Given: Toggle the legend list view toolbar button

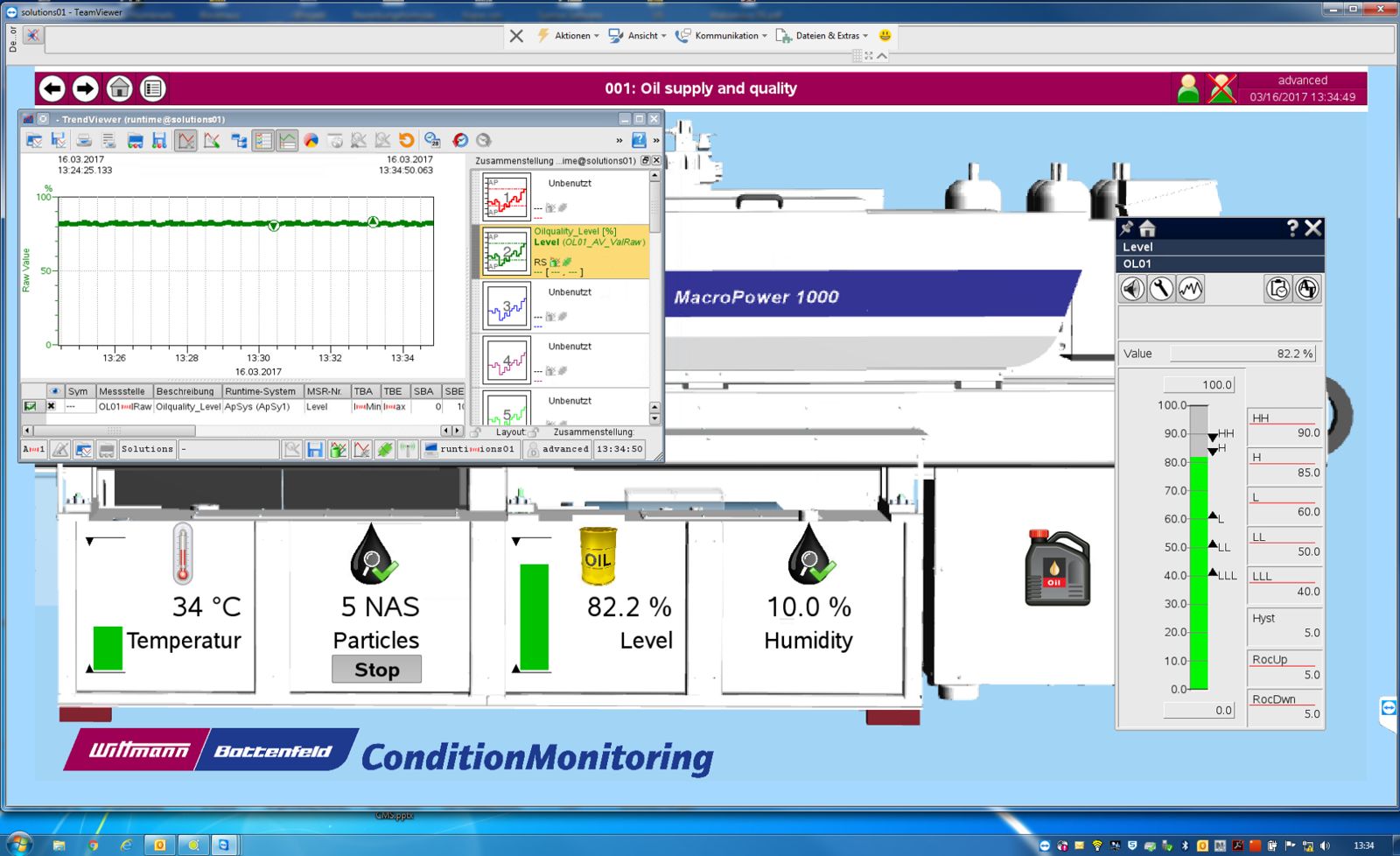Looking at the screenshot, I should pyautogui.click(x=262, y=140).
